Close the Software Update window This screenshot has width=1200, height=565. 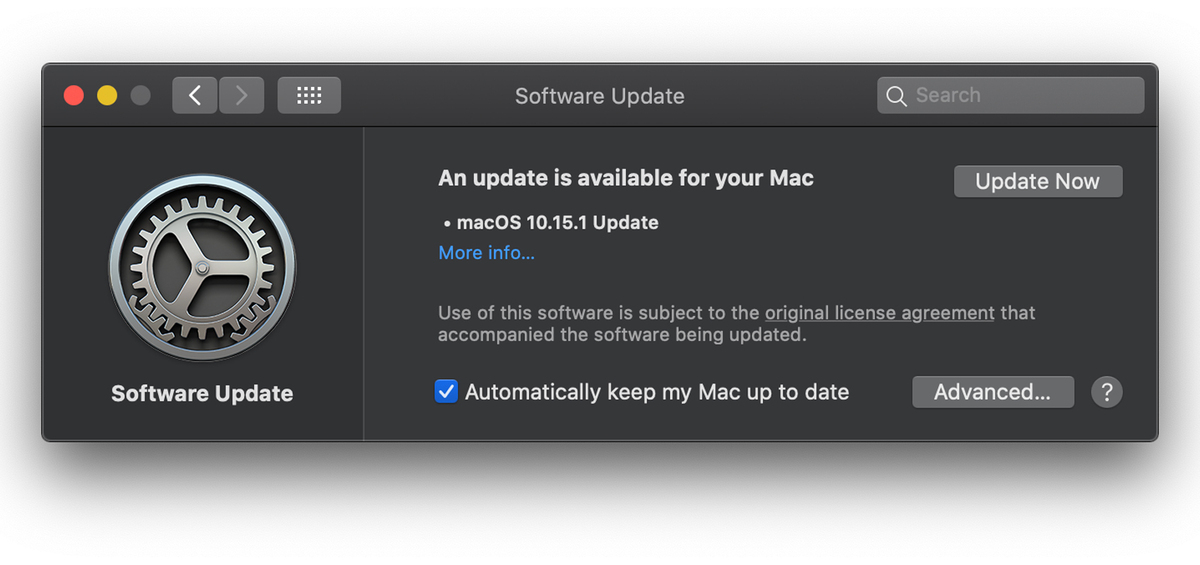coord(74,96)
